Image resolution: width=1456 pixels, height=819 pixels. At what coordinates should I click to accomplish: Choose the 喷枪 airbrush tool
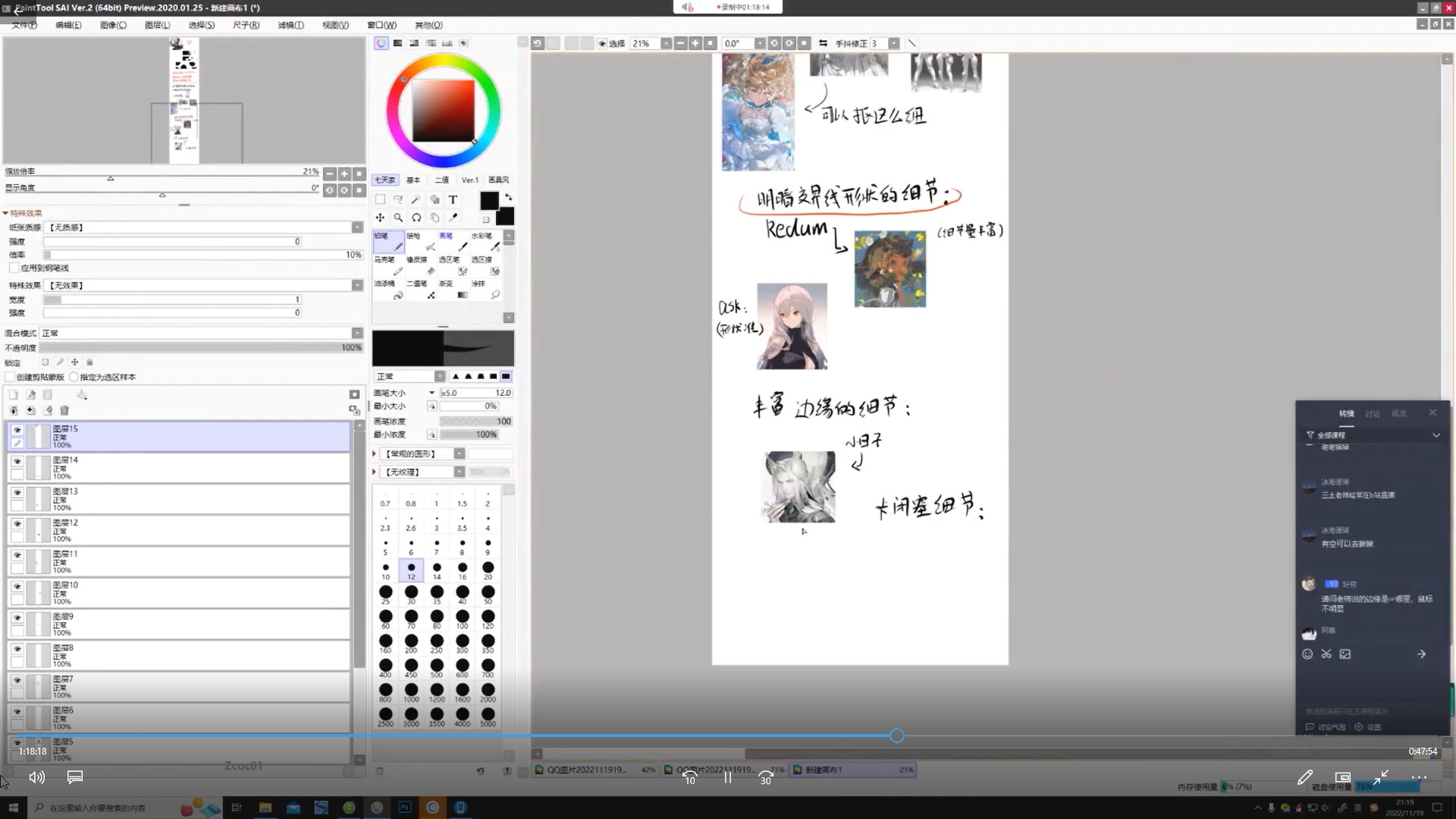point(421,242)
